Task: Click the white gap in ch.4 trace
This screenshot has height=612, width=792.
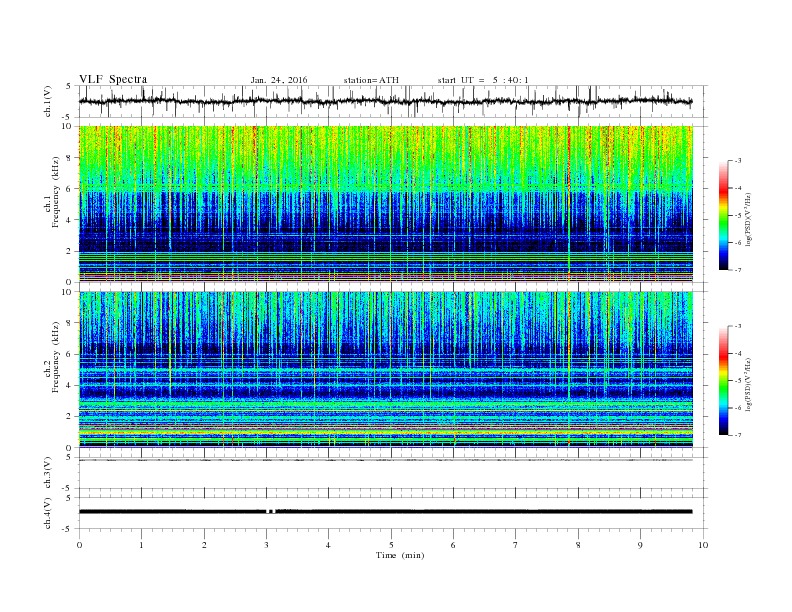Action: (271, 512)
